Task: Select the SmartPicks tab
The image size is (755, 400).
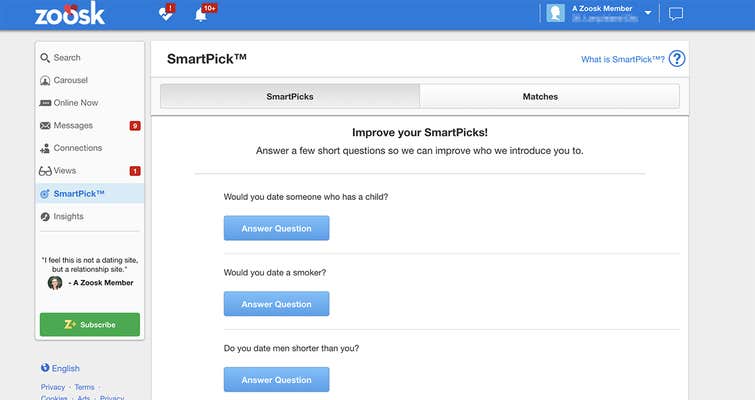Action: coord(289,96)
